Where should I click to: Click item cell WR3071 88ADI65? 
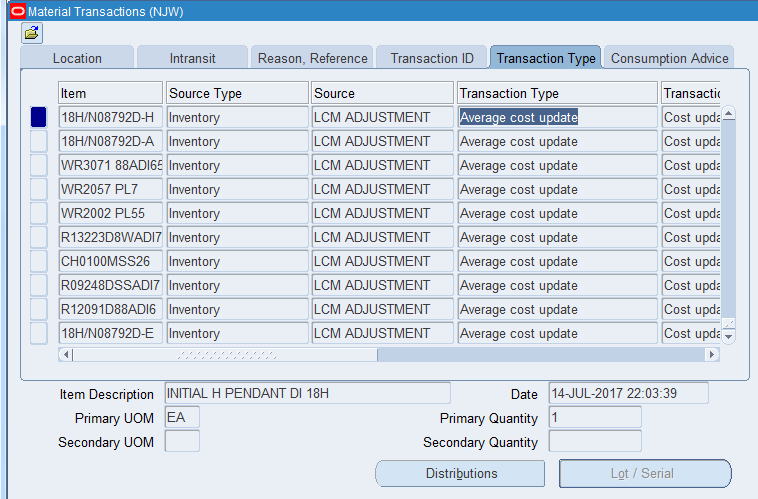coord(110,165)
